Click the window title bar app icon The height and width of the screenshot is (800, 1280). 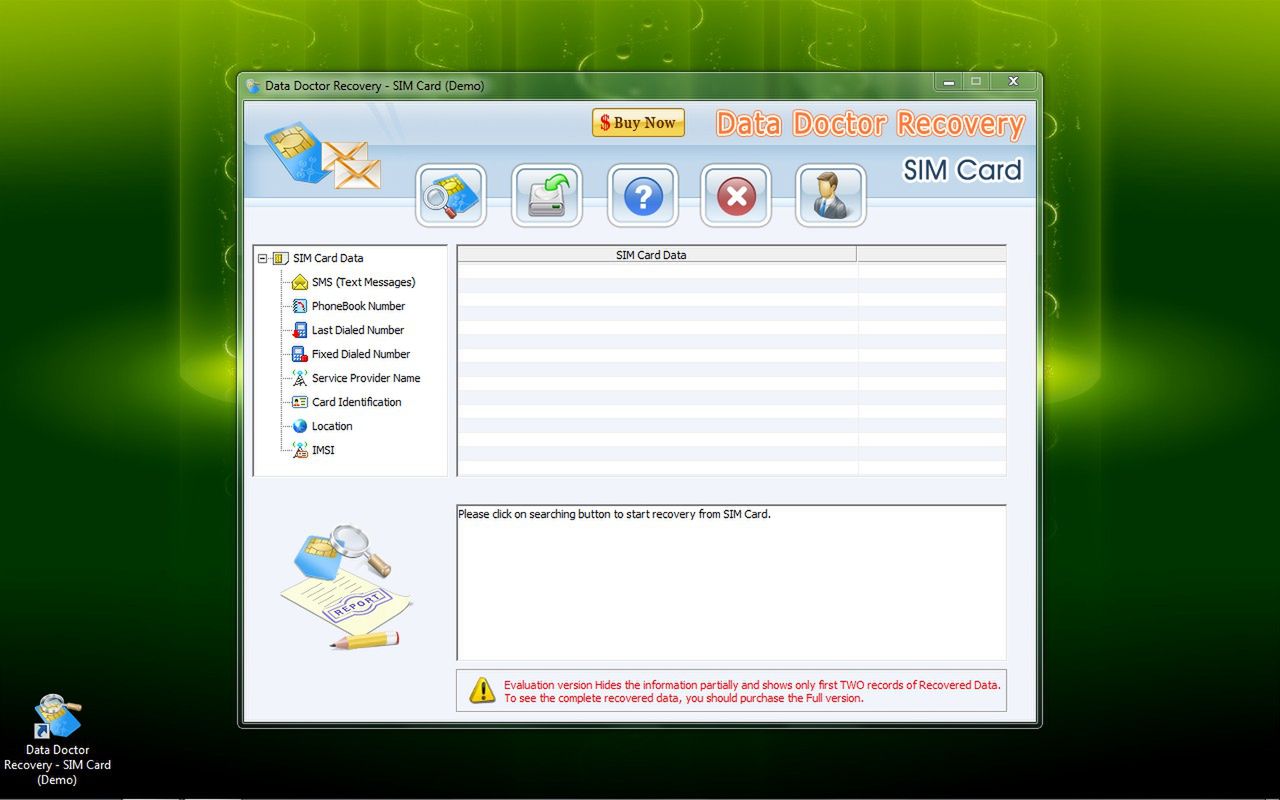pos(253,86)
